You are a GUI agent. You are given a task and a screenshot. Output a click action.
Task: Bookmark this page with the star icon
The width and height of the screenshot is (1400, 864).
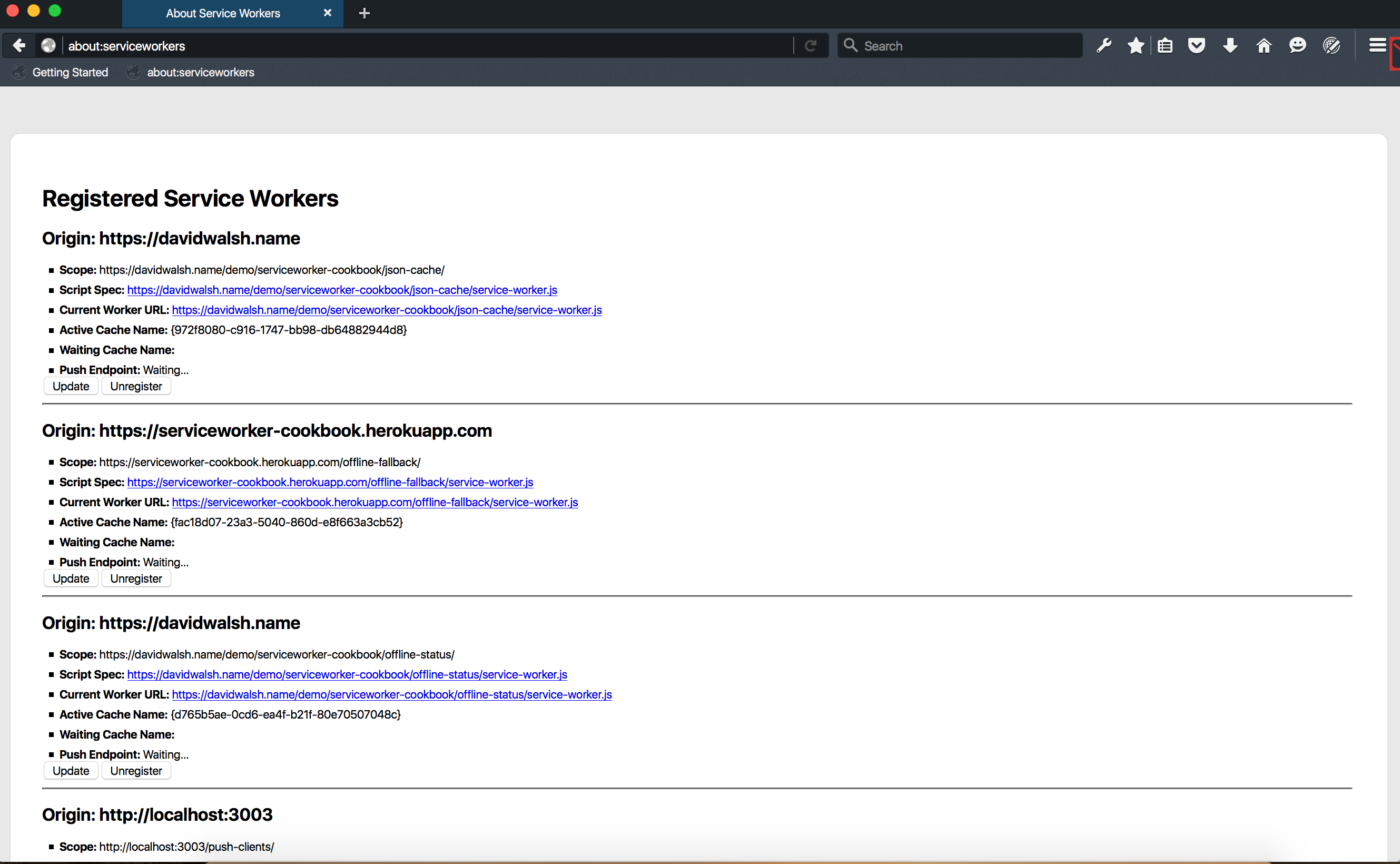click(1136, 46)
